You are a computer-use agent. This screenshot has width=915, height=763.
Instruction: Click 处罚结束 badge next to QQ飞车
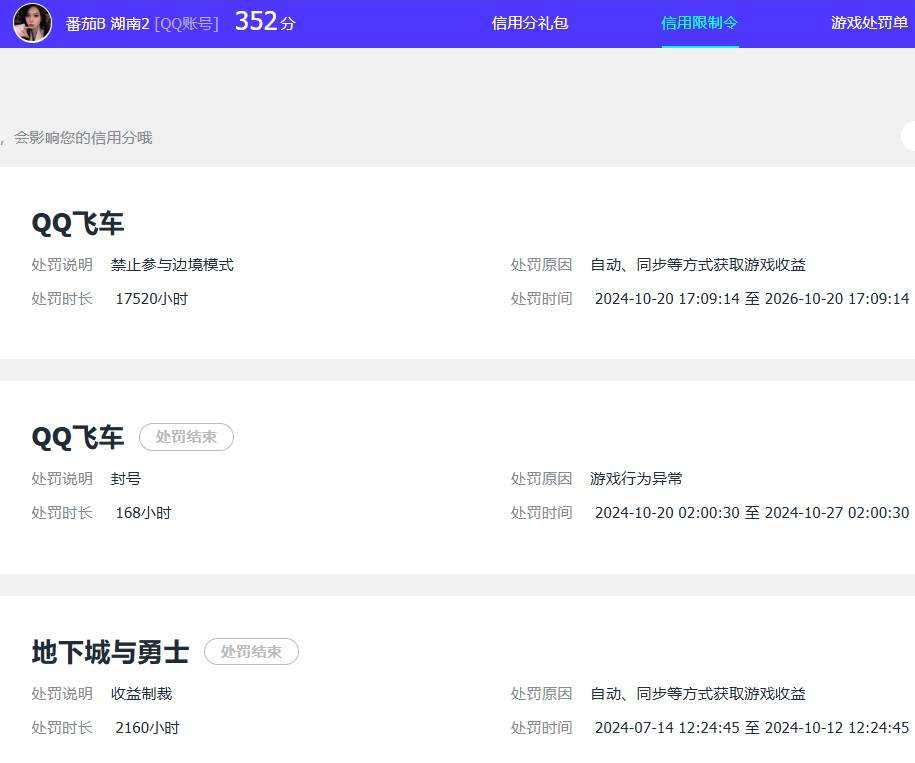point(186,437)
